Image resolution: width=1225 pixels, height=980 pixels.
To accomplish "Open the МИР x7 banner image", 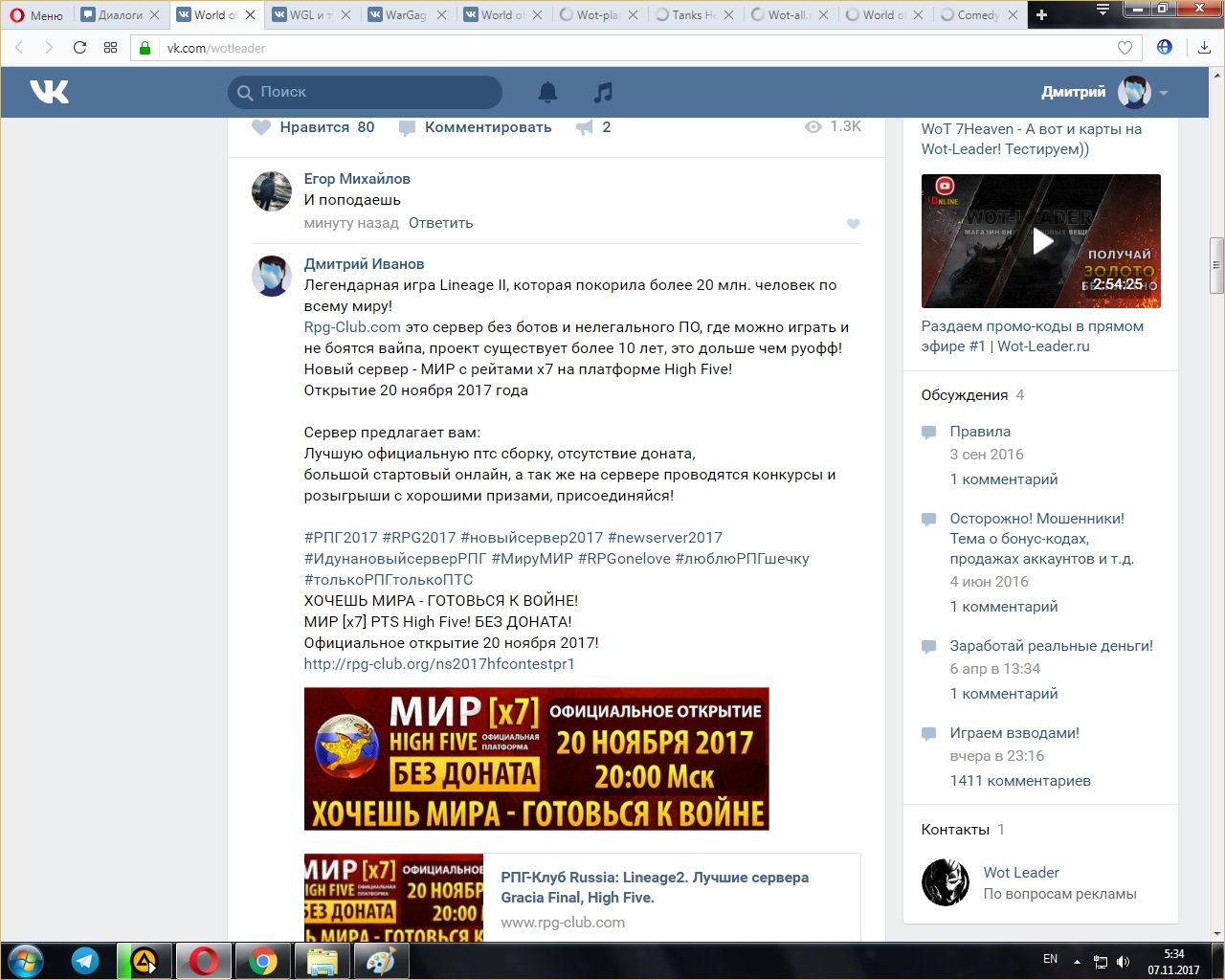I will pyautogui.click(x=536, y=759).
